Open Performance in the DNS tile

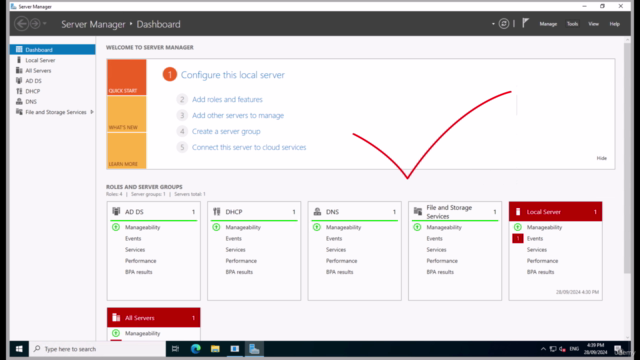341,261
